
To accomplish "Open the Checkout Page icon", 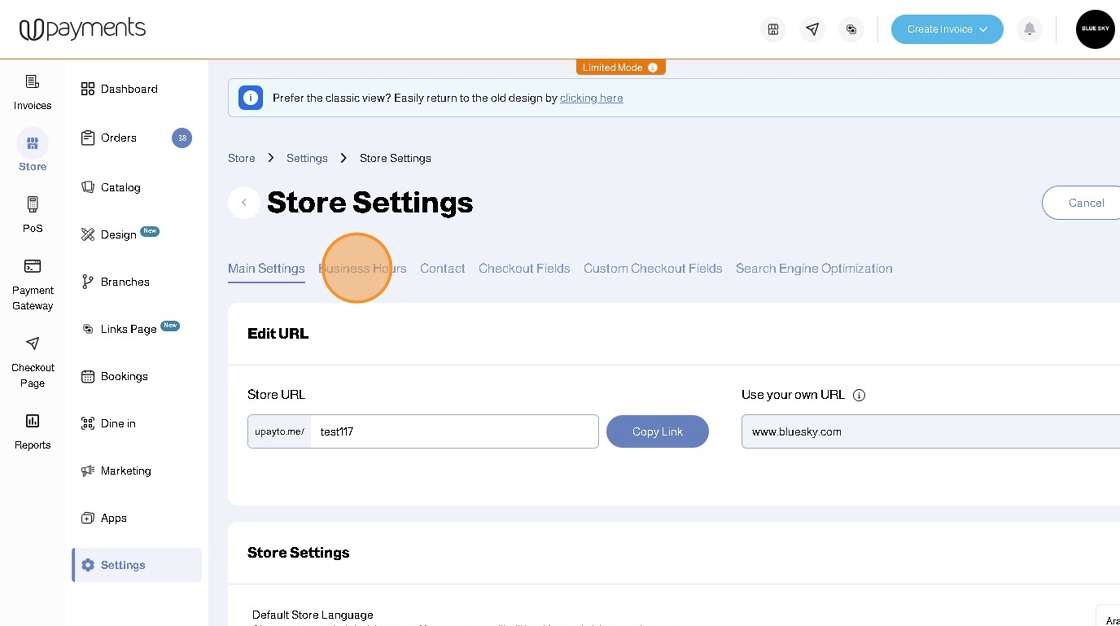I will (x=32, y=343).
